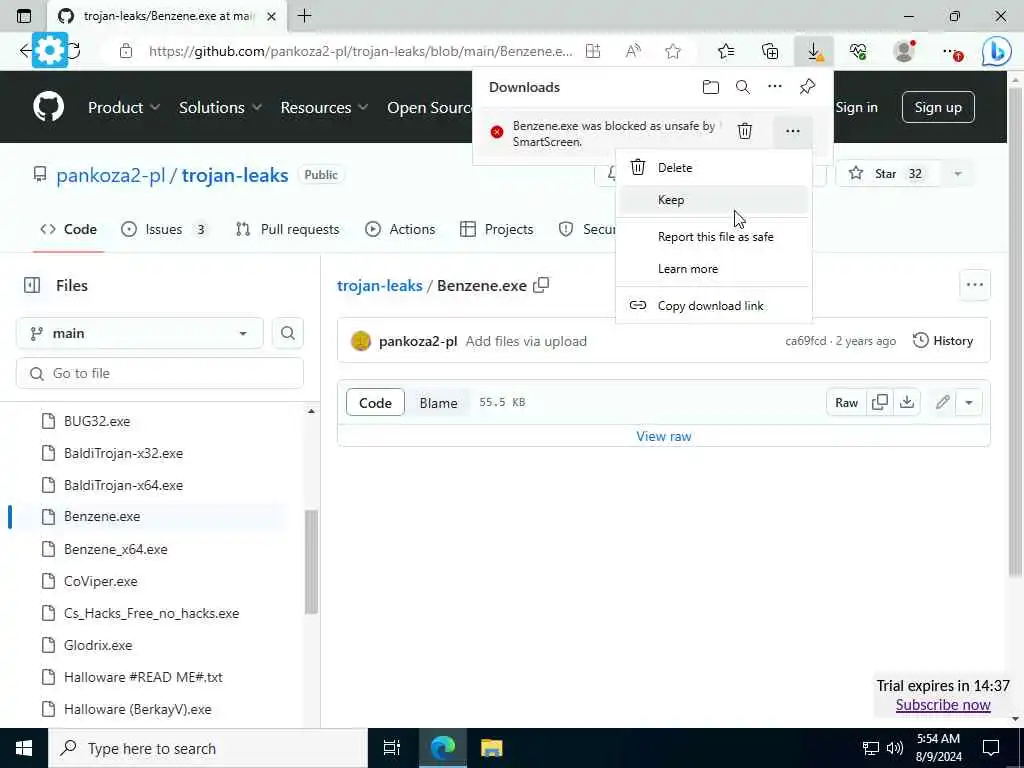This screenshot has width=1024, height=768.
Task: Open more options in Downloads header
Action: (775, 86)
